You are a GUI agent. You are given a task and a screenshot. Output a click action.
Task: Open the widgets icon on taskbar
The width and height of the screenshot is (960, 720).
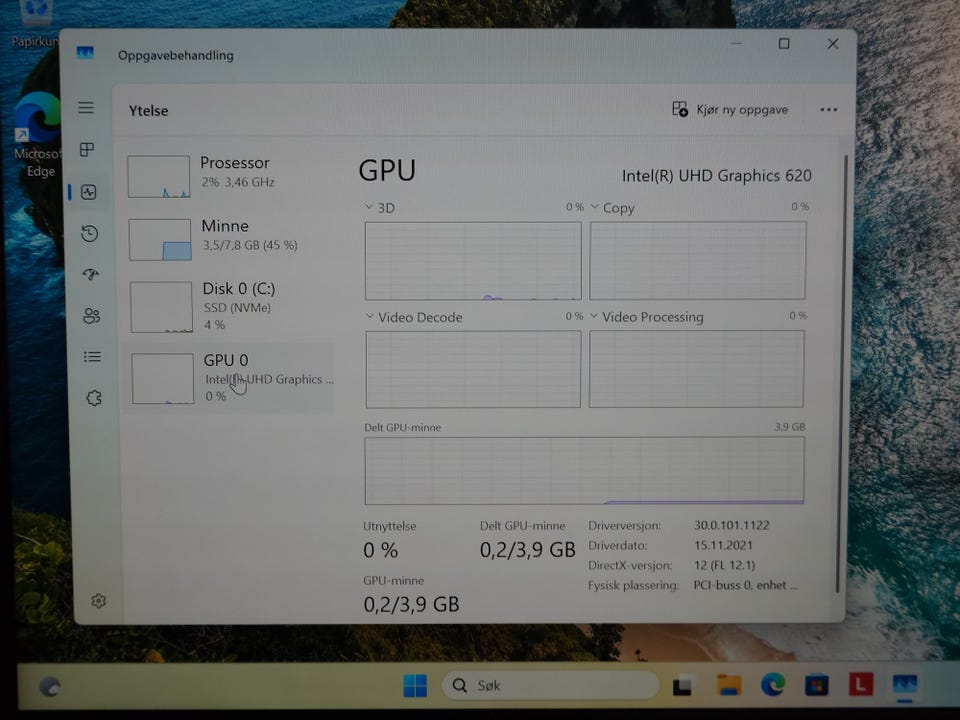pos(50,687)
